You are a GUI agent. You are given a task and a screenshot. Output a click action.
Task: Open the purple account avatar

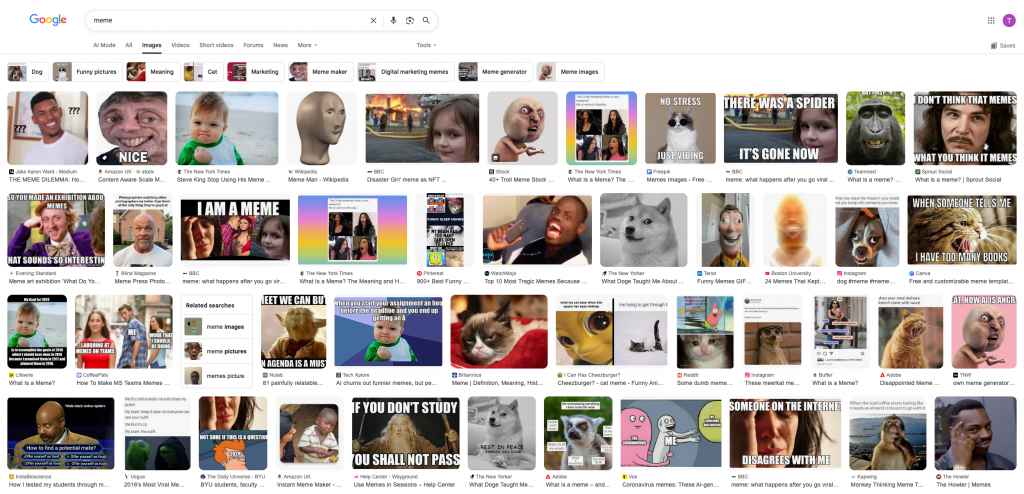(1008, 20)
